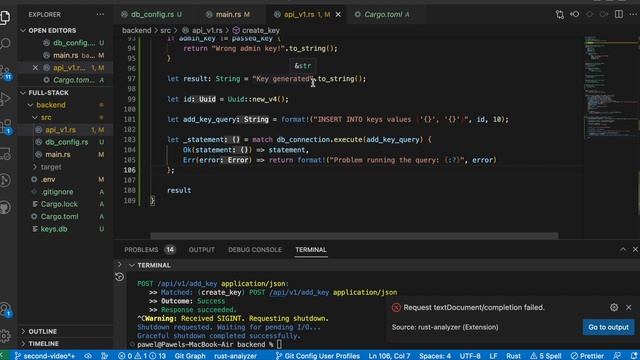Click the split editor icon
640x360 pixels.
pos(619,14)
